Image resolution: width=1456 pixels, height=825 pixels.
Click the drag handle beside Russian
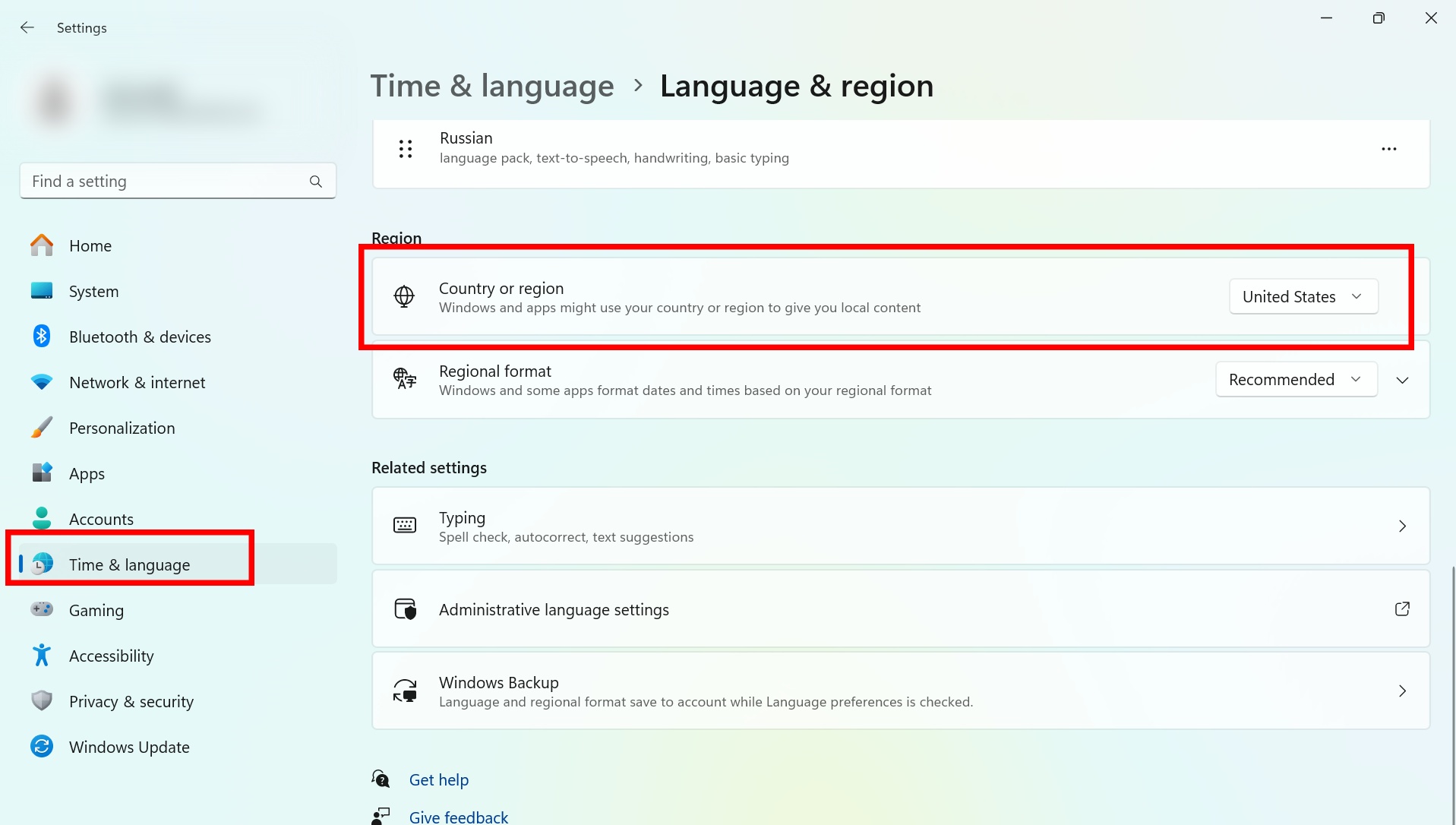(406, 149)
